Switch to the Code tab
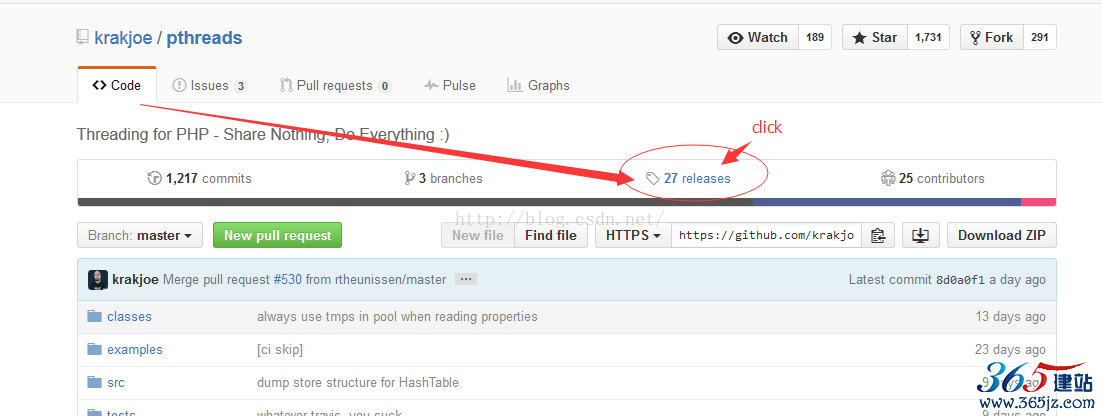This screenshot has width=1102, height=416. coord(117,85)
